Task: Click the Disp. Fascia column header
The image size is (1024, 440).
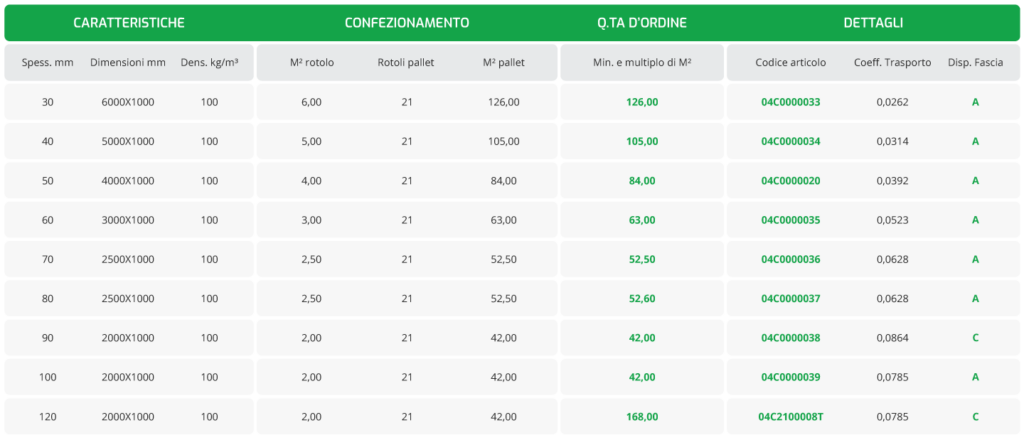Action: click(x=975, y=63)
